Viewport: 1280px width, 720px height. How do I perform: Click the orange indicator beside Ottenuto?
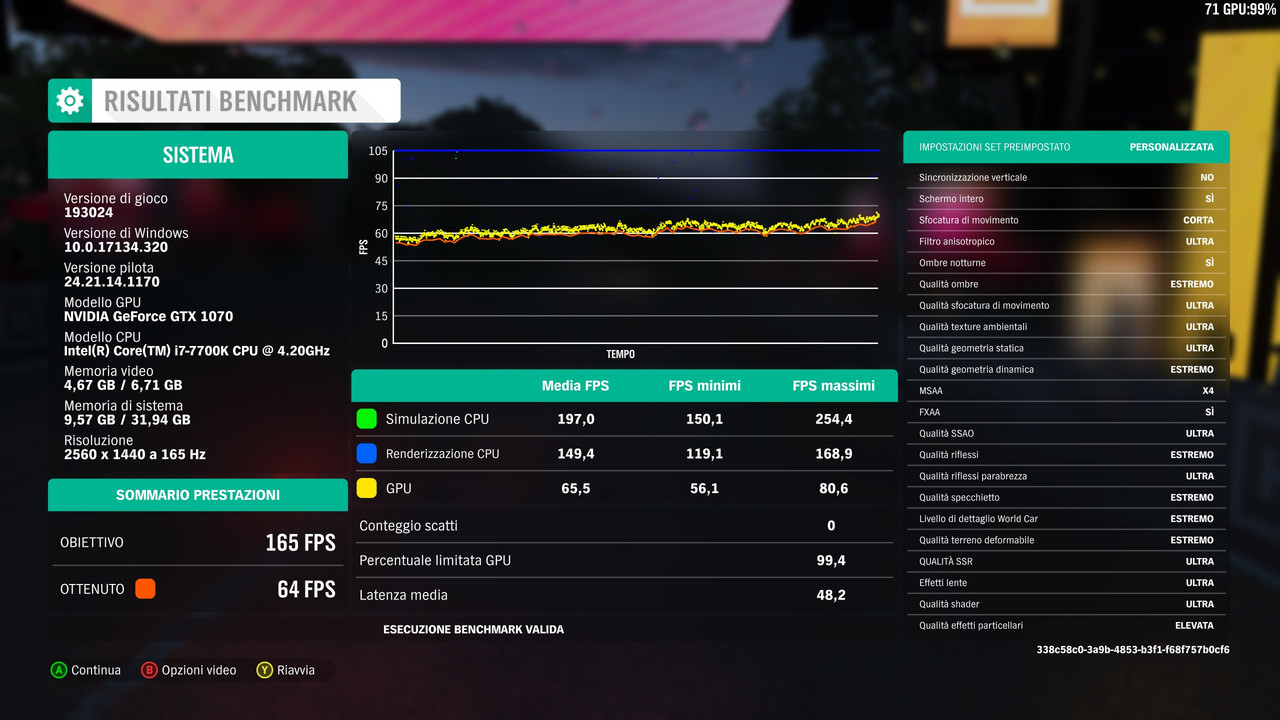coord(145,589)
